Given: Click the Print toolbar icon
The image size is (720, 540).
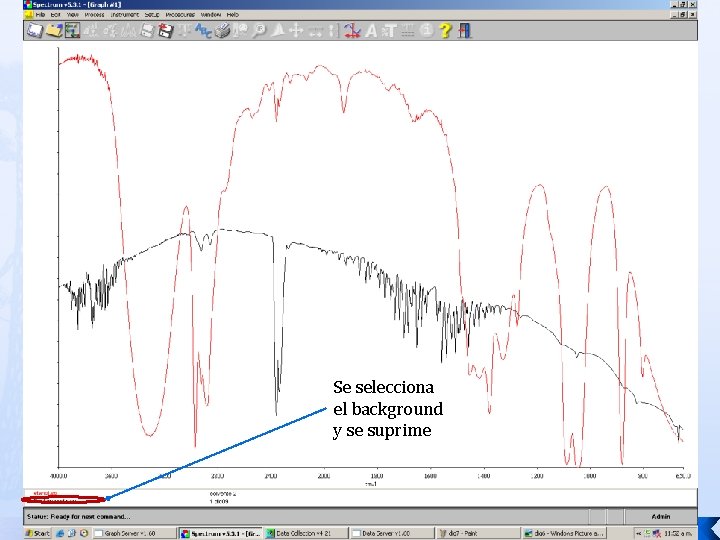Looking at the screenshot, I should [223, 31].
